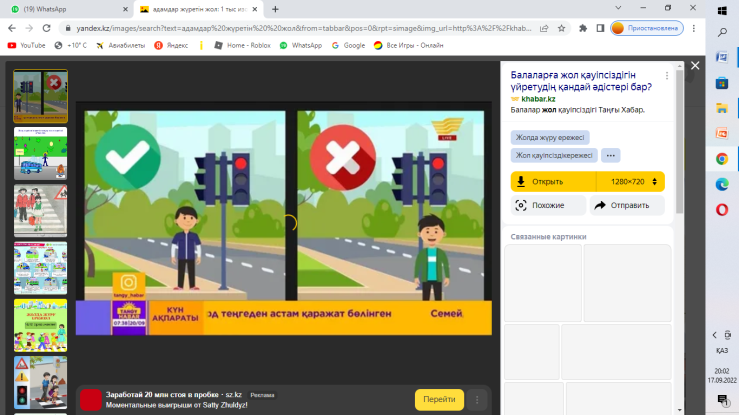Select the traffic light boy thumbnail

point(41,96)
